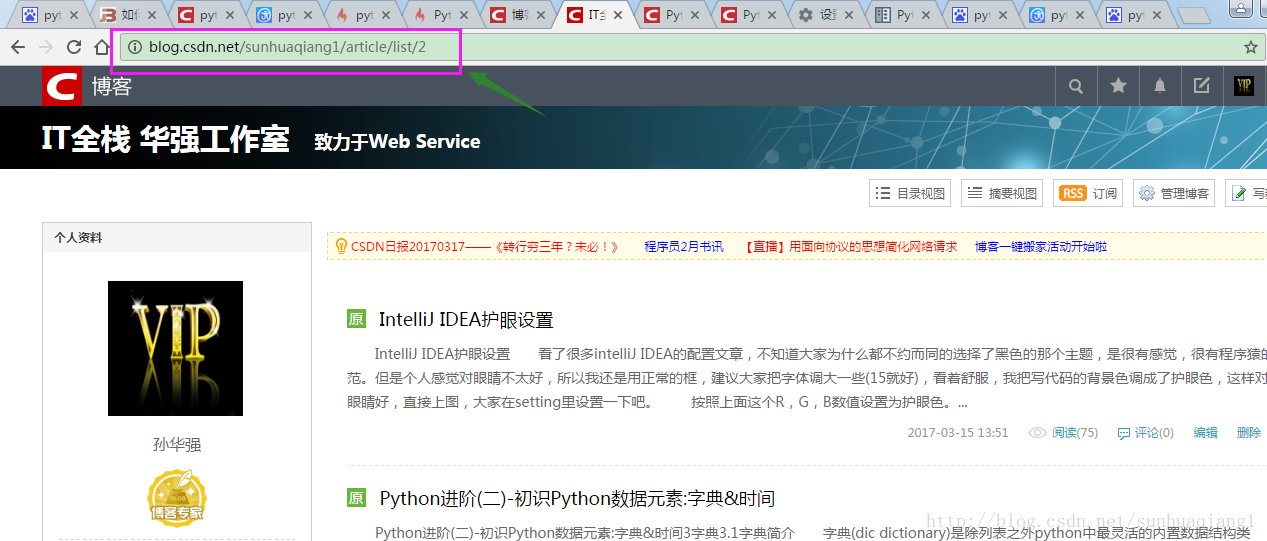Go back to the previous page
The width and height of the screenshot is (1267, 541).
pos(18,47)
